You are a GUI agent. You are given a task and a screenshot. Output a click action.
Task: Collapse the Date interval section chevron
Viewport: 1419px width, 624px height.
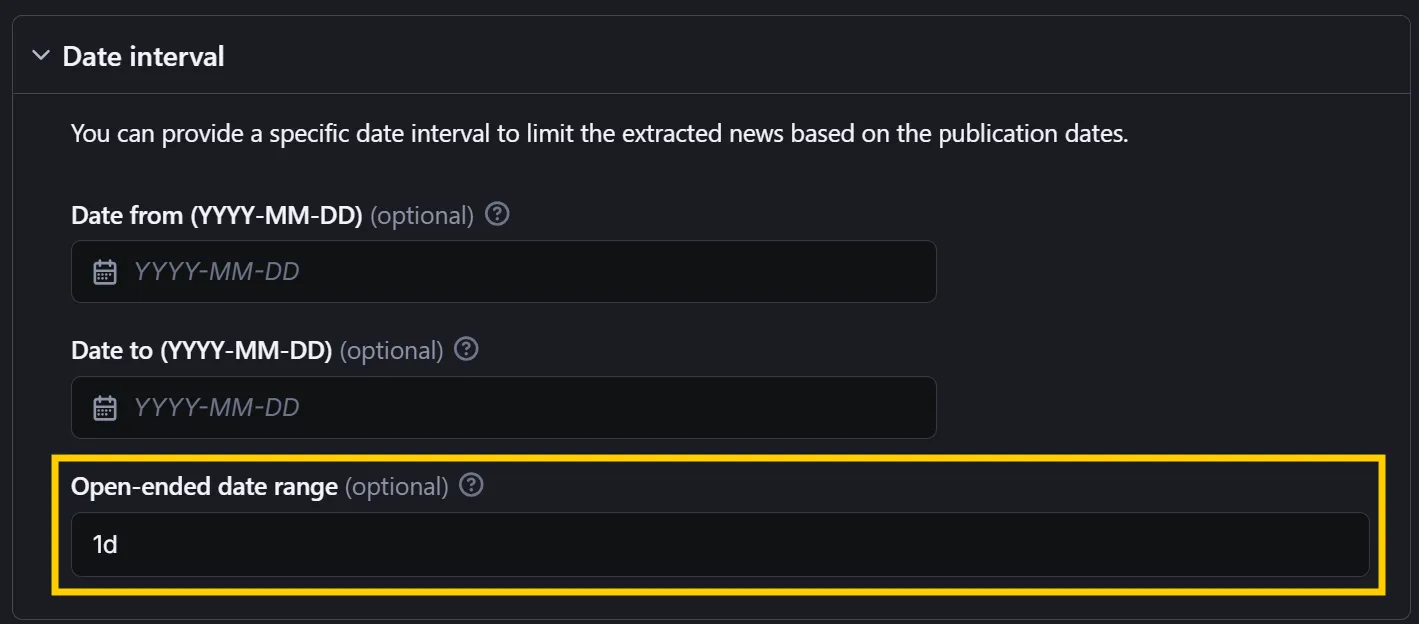click(41, 56)
